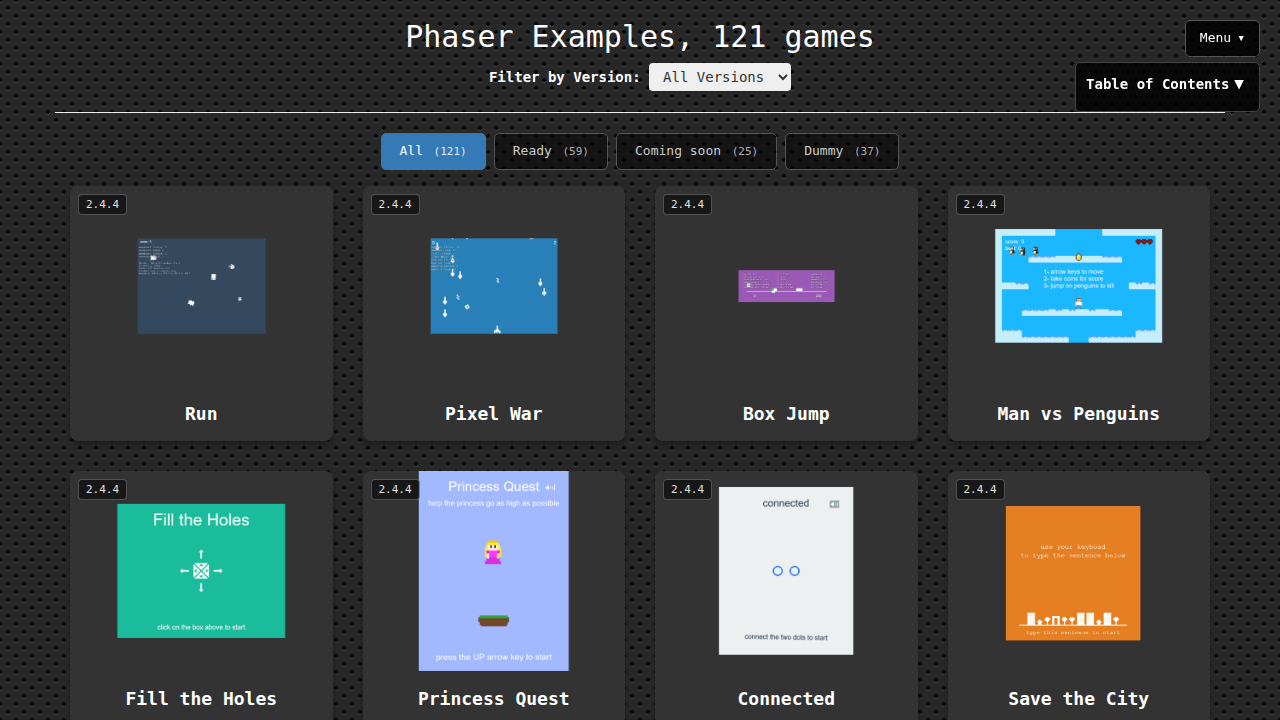Open the Princess Quest game thumbnail
The width and height of the screenshot is (1280, 720).
(x=494, y=571)
